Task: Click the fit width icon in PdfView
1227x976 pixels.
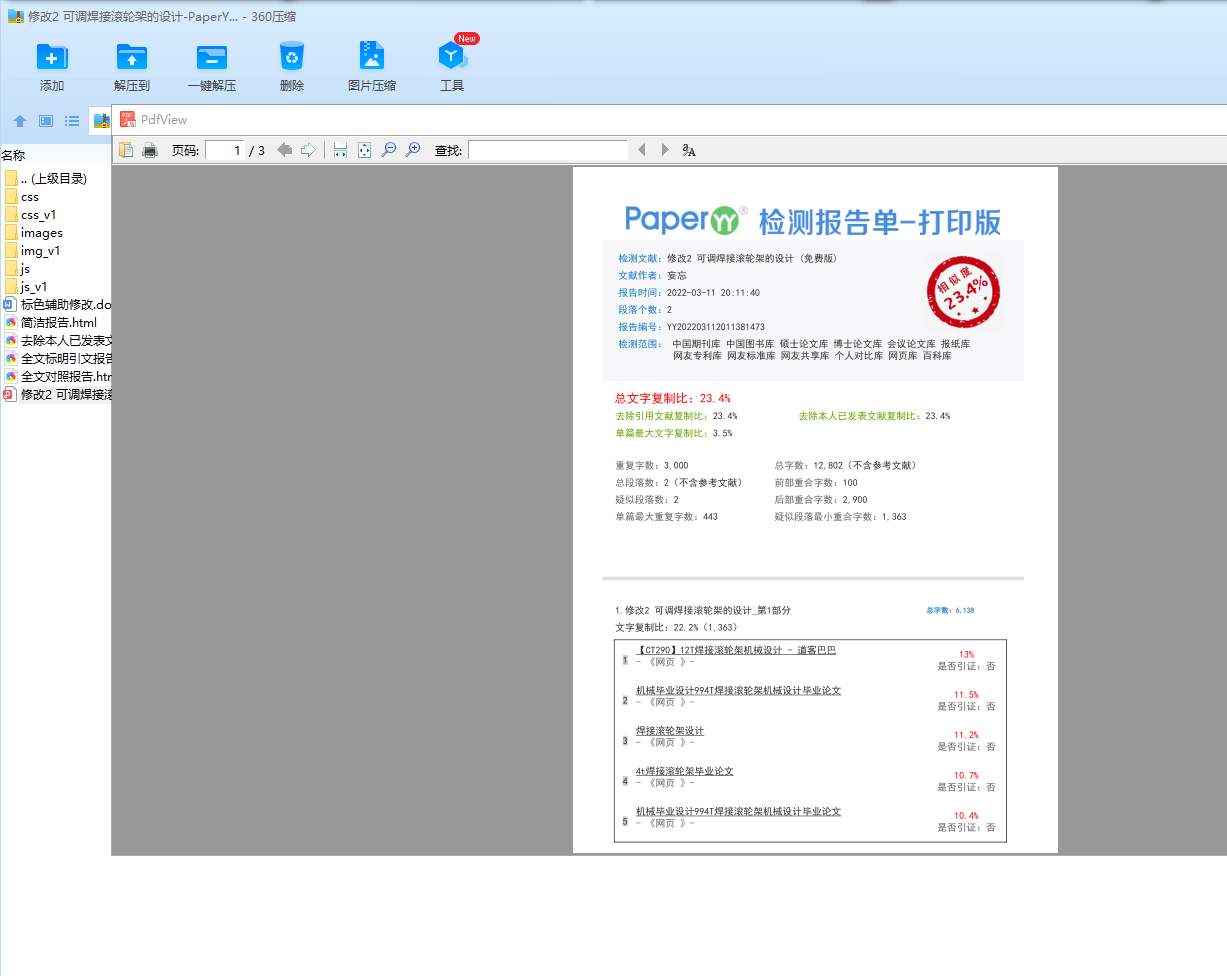Action: pyautogui.click(x=340, y=150)
